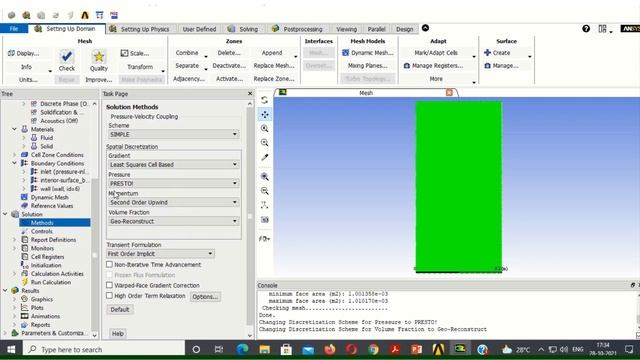640x360 pixels.
Task: Collapse the Materials tree node
Action: 14,129
